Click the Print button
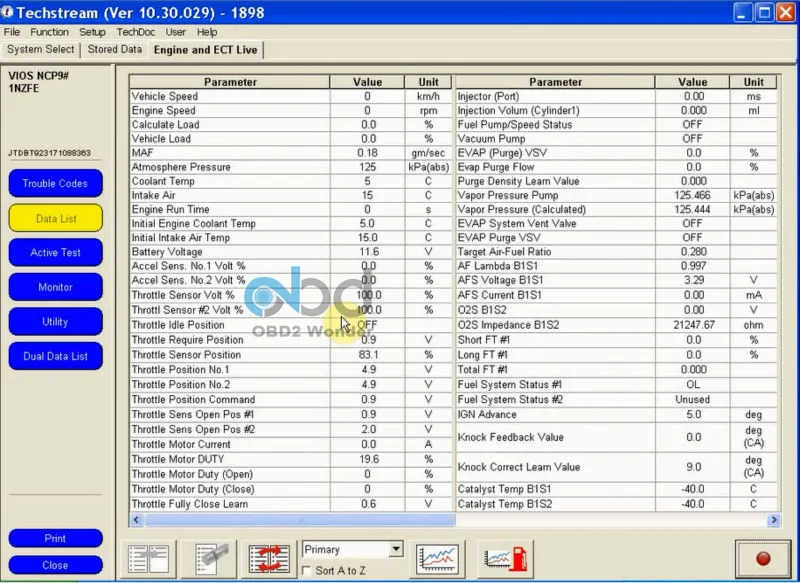 [x=55, y=538]
